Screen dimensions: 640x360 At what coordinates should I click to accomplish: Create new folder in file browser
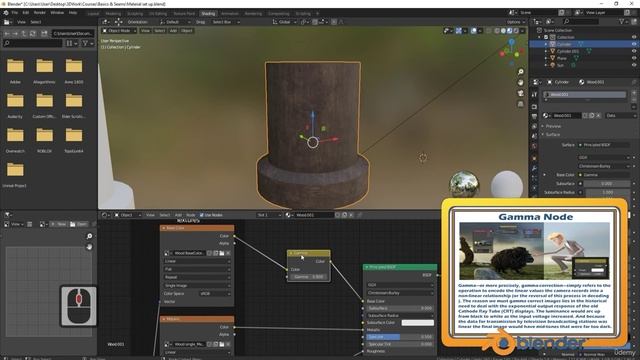(x=44, y=33)
